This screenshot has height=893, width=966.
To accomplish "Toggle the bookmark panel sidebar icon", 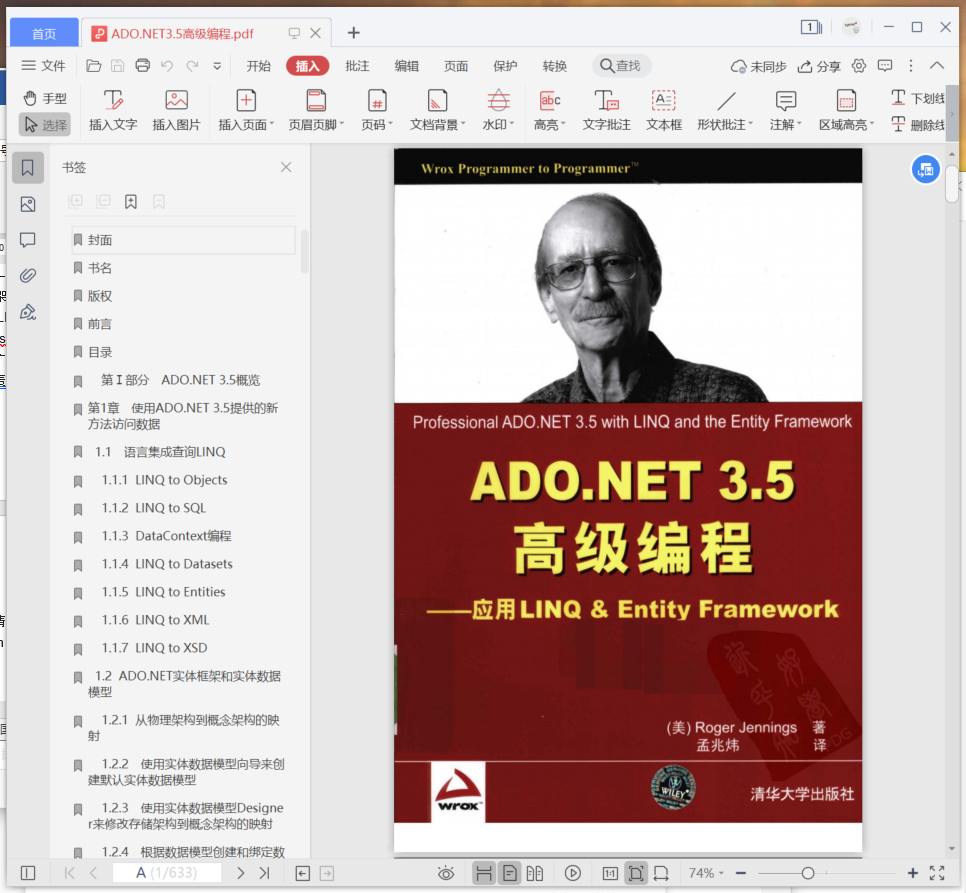I will pyautogui.click(x=28, y=168).
